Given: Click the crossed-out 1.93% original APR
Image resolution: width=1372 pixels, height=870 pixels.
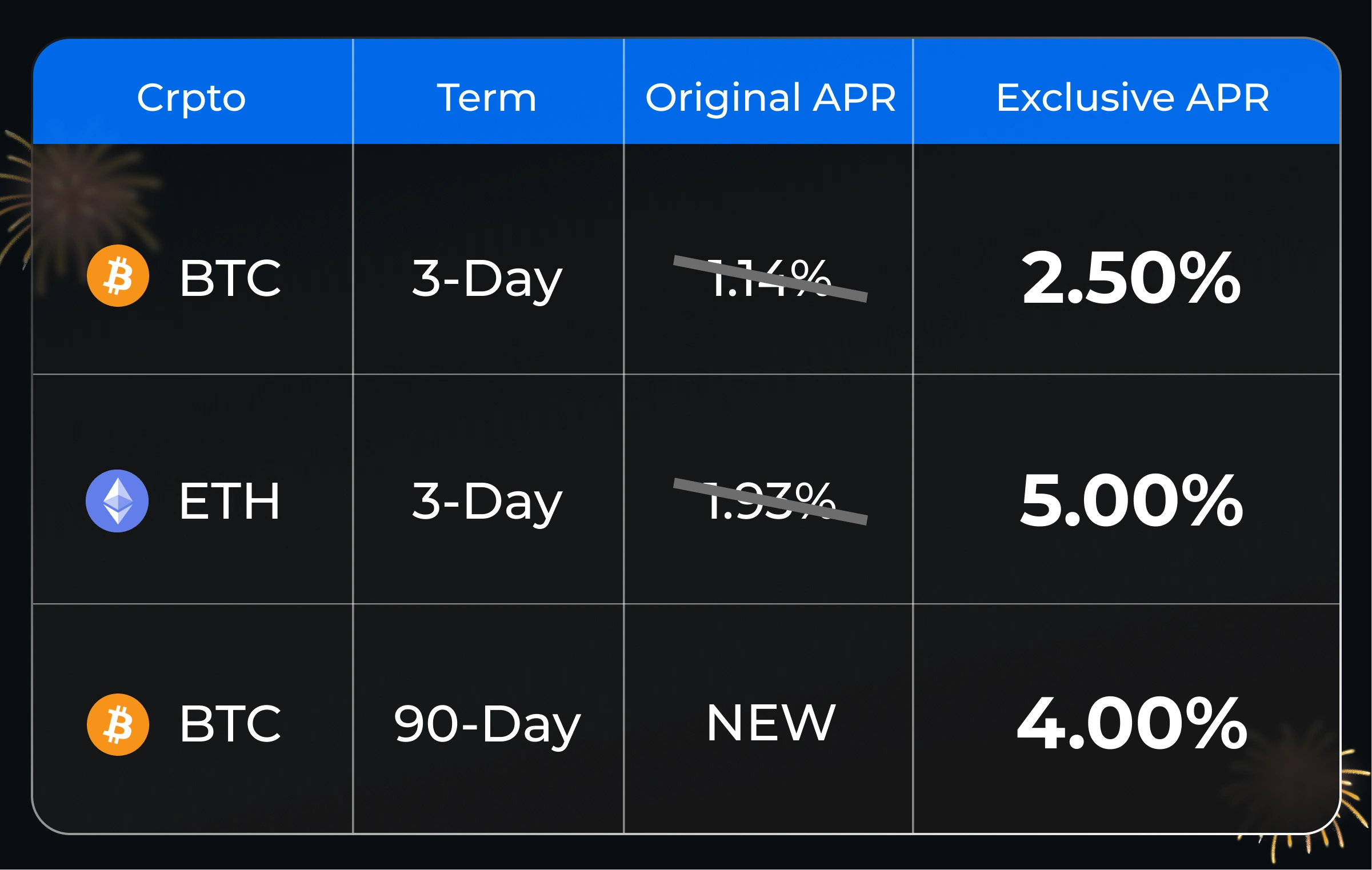Looking at the screenshot, I should click(770, 502).
